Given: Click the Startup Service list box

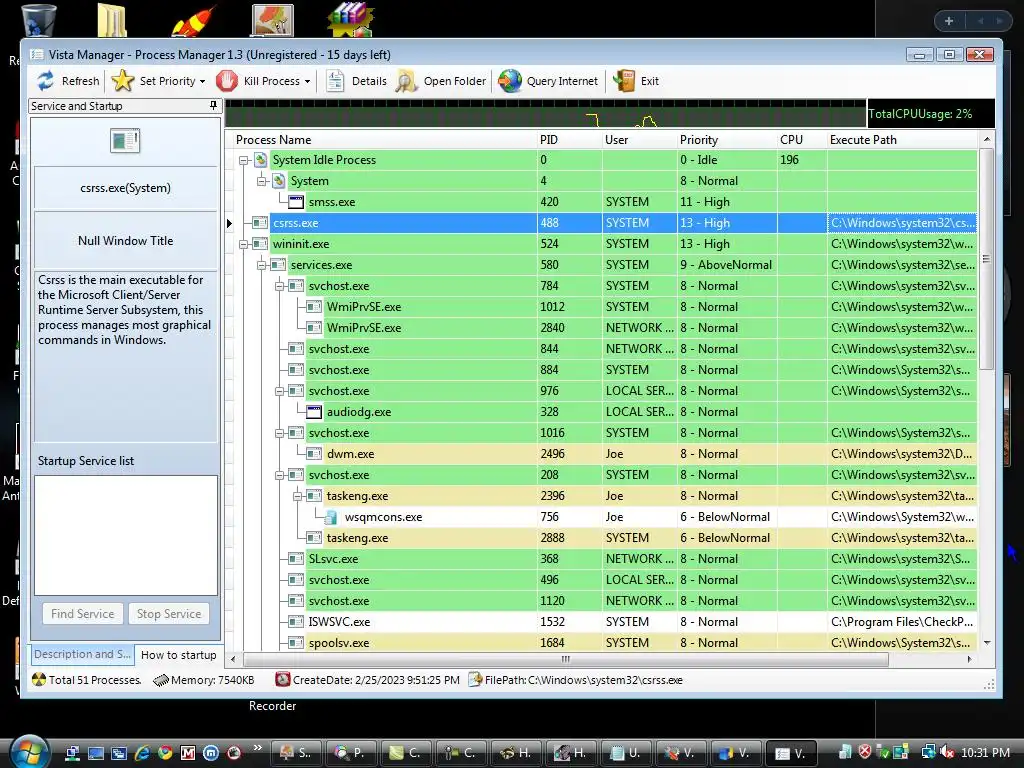Looking at the screenshot, I should coord(125,536).
